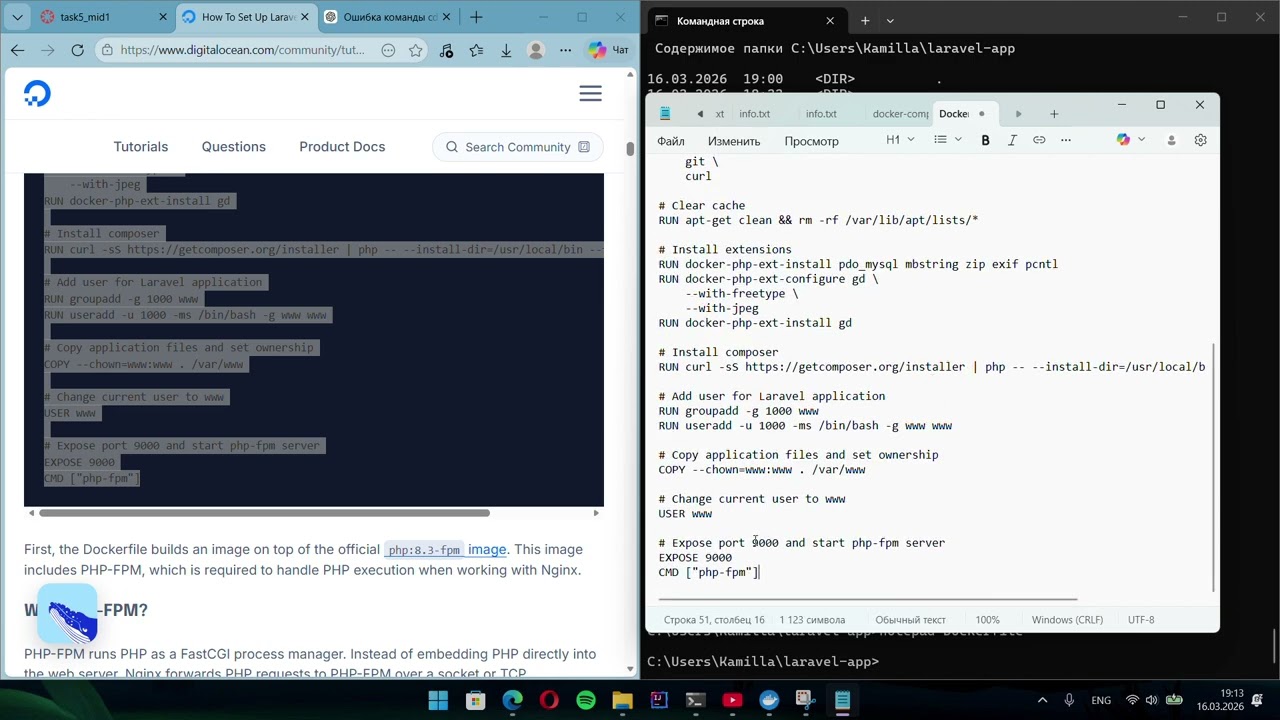Open the Edge profile avatar
This screenshot has width=1280, height=720.
[536, 50]
